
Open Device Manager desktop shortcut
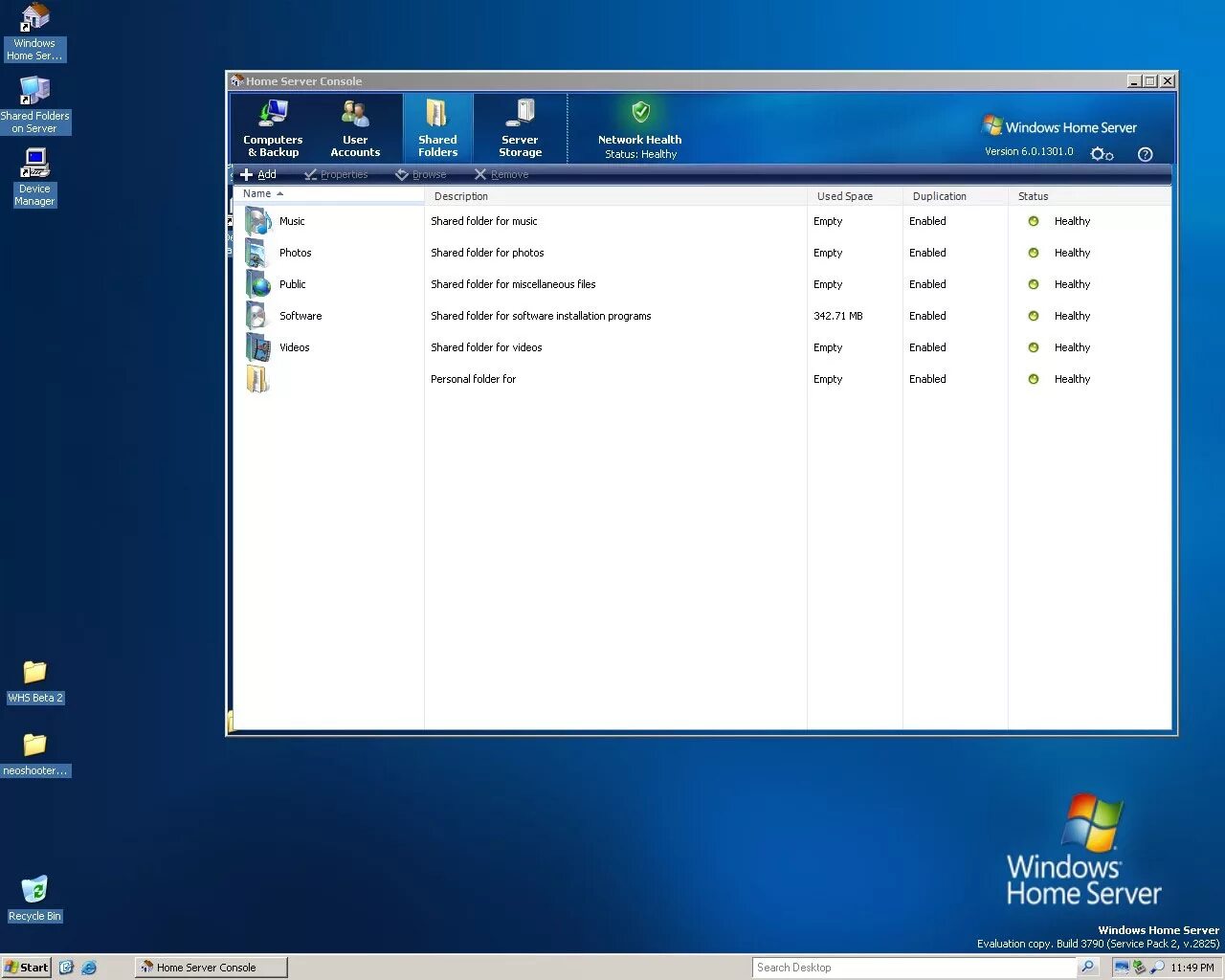(x=34, y=178)
